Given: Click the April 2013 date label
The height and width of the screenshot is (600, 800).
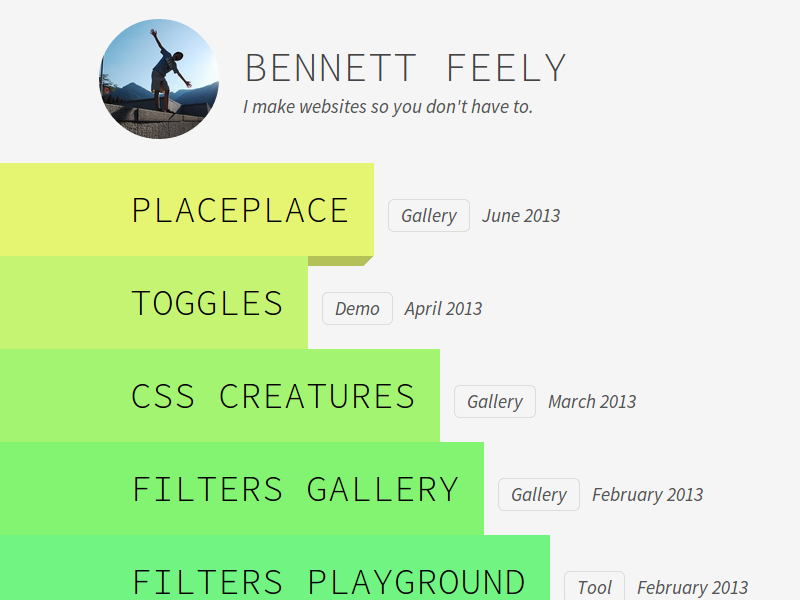Looking at the screenshot, I should (x=442, y=308).
